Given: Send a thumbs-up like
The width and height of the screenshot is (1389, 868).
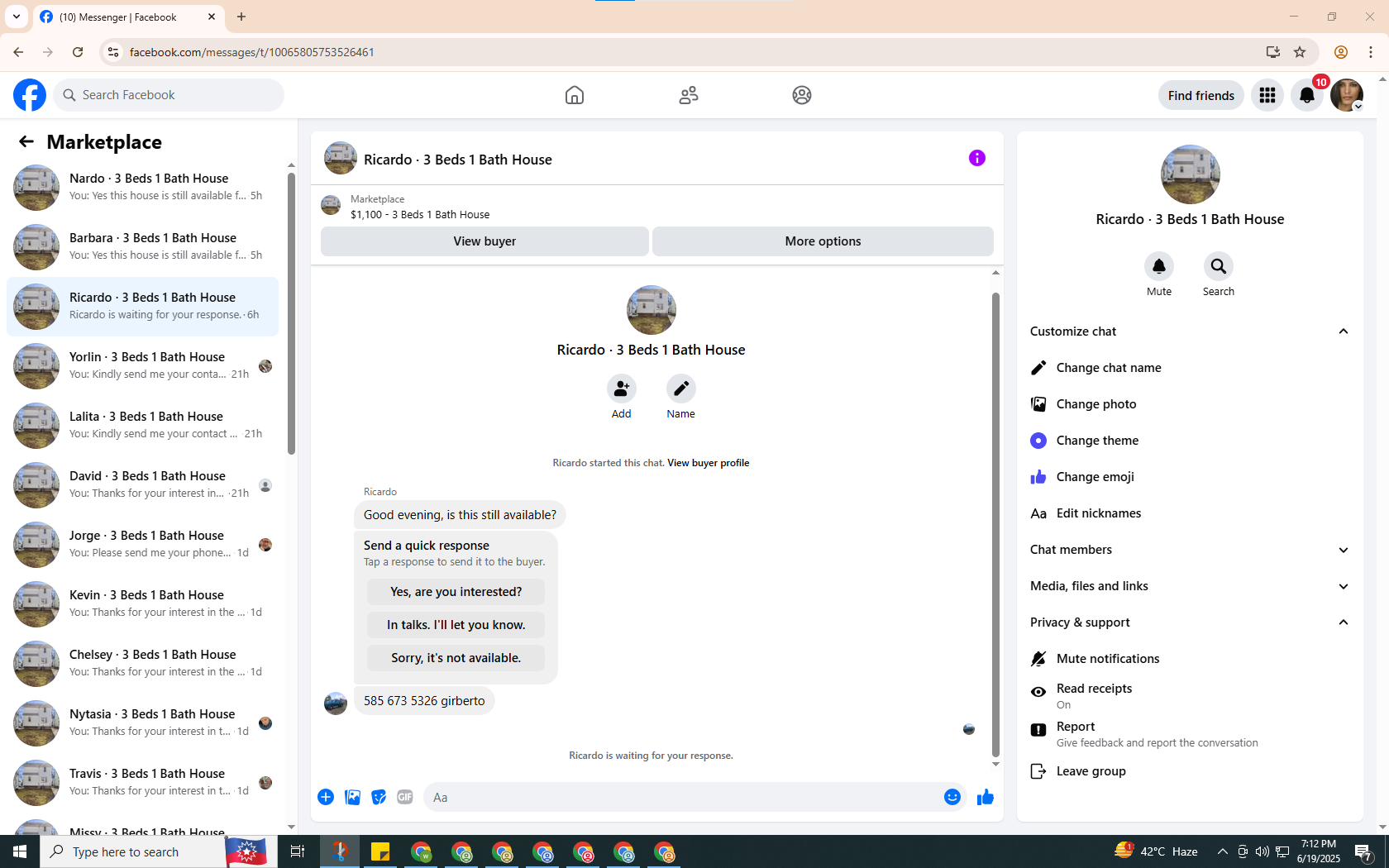Looking at the screenshot, I should 986,797.
